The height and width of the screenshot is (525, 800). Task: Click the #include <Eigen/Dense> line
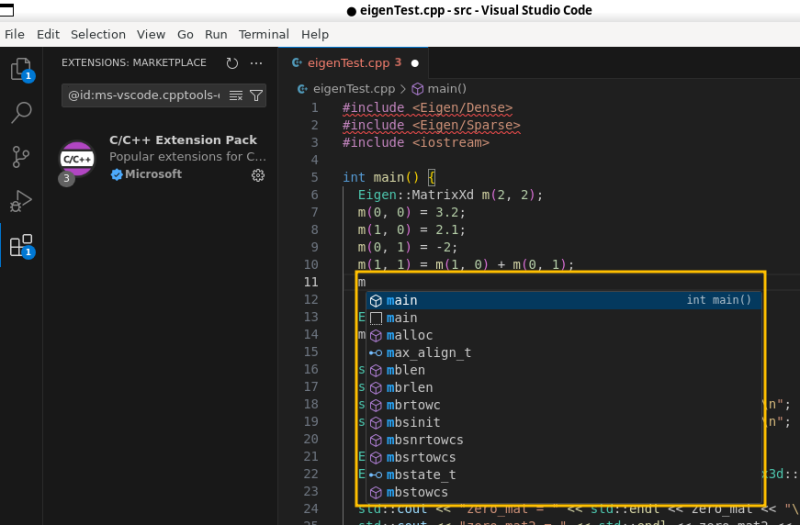click(428, 108)
